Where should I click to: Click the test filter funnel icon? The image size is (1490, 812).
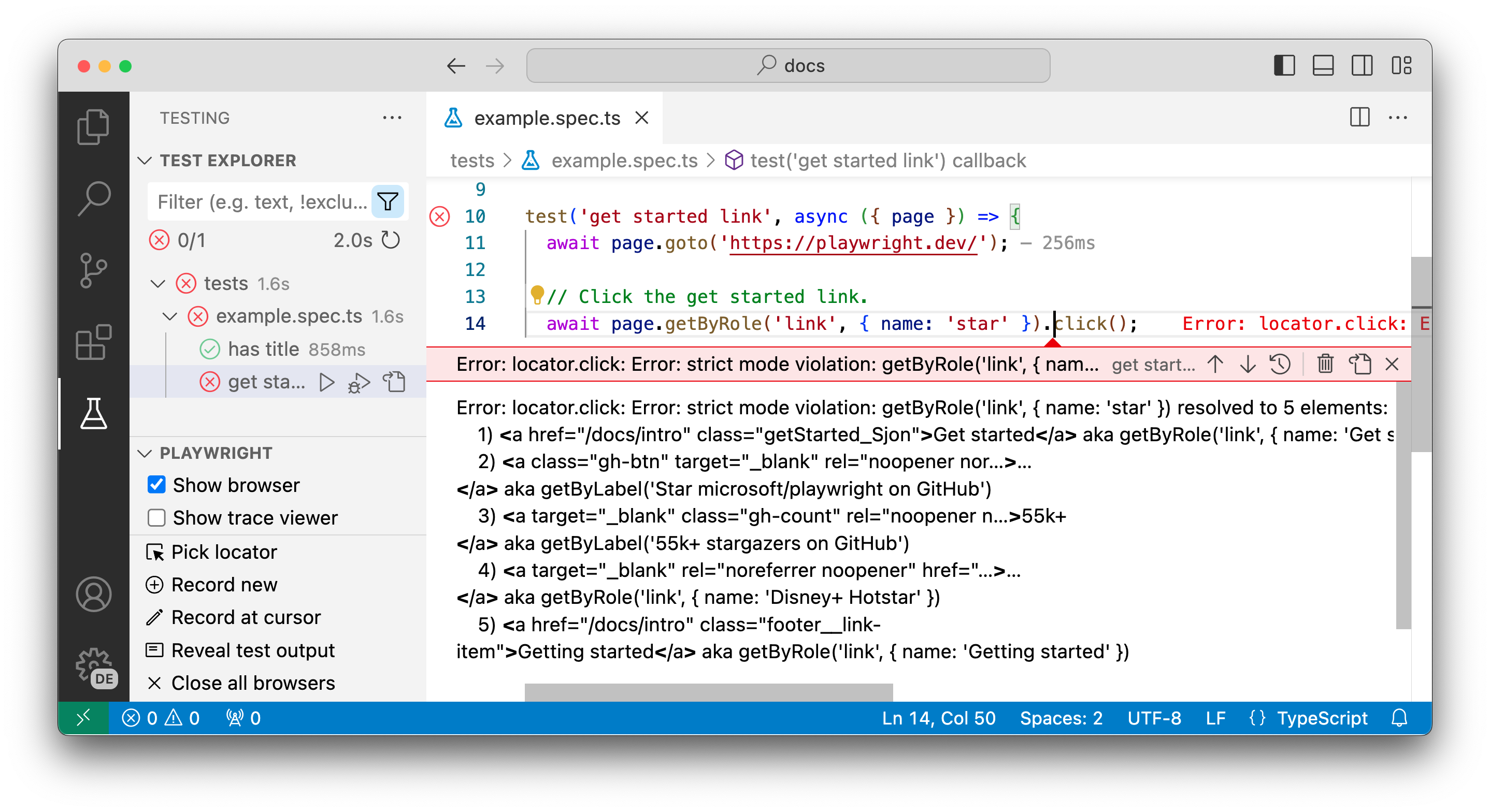click(387, 202)
